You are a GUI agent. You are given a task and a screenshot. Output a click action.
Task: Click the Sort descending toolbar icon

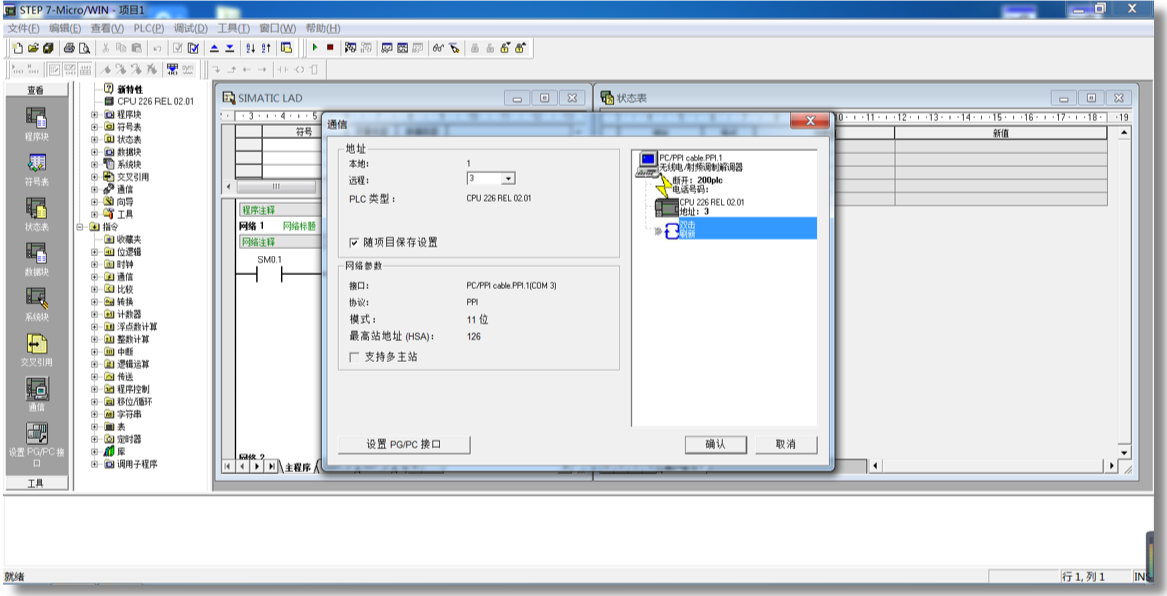click(x=266, y=48)
